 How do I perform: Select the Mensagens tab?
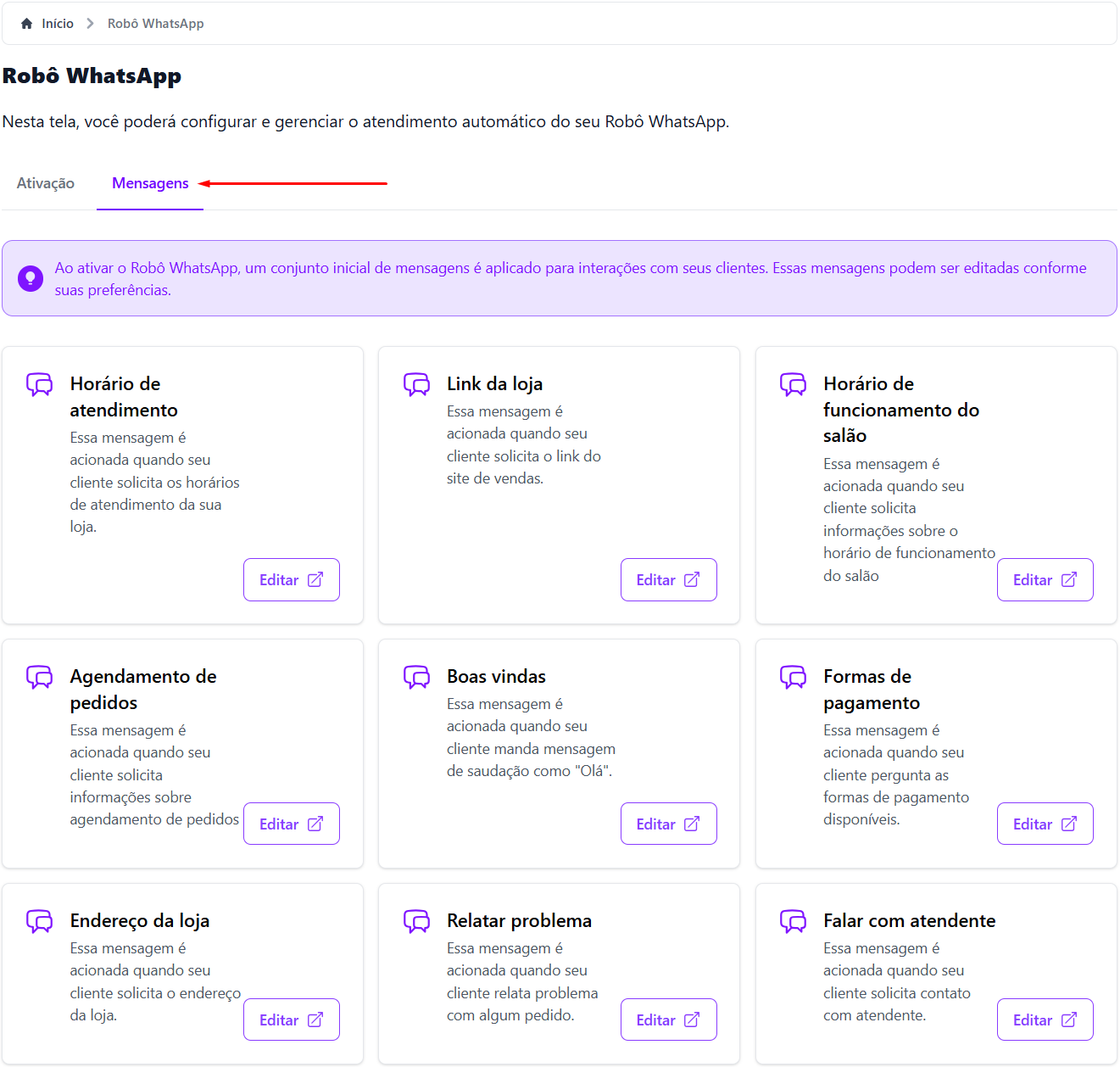point(150,183)
